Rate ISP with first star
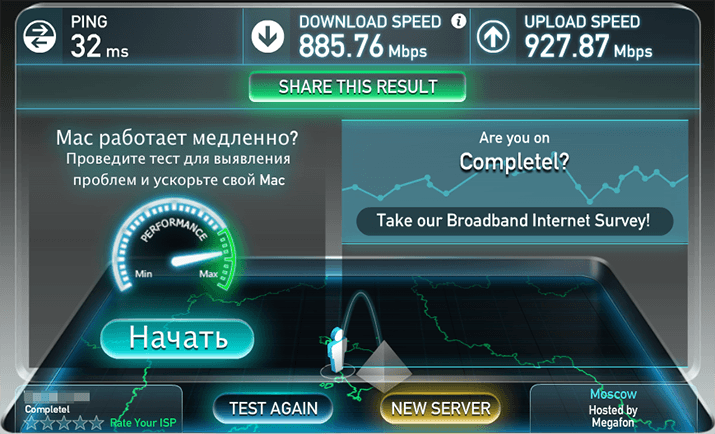 click(31, 423)
